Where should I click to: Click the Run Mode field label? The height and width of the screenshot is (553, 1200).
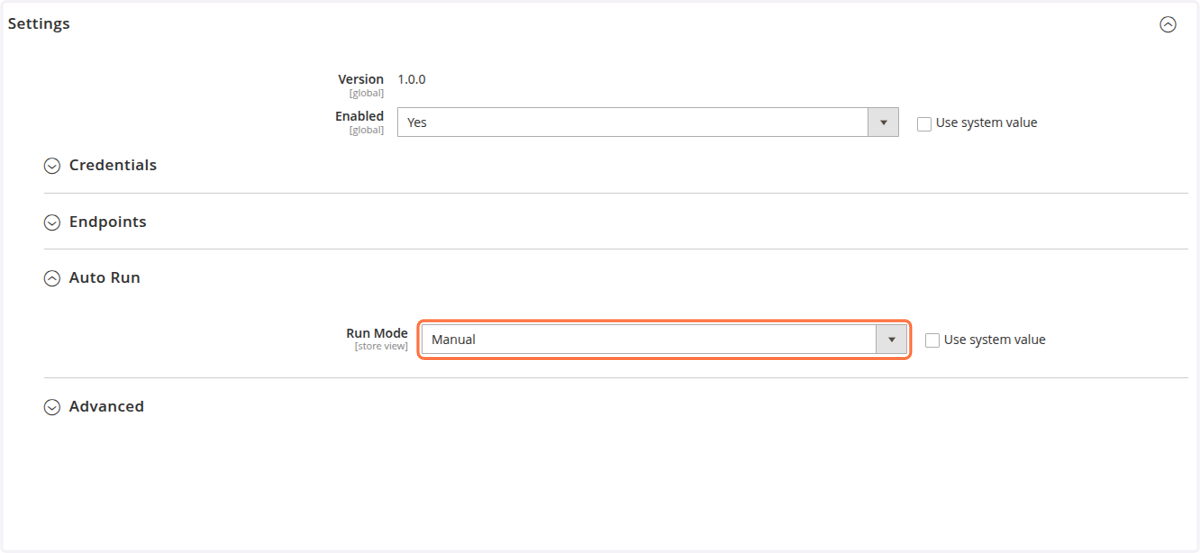tap(377, 333)
